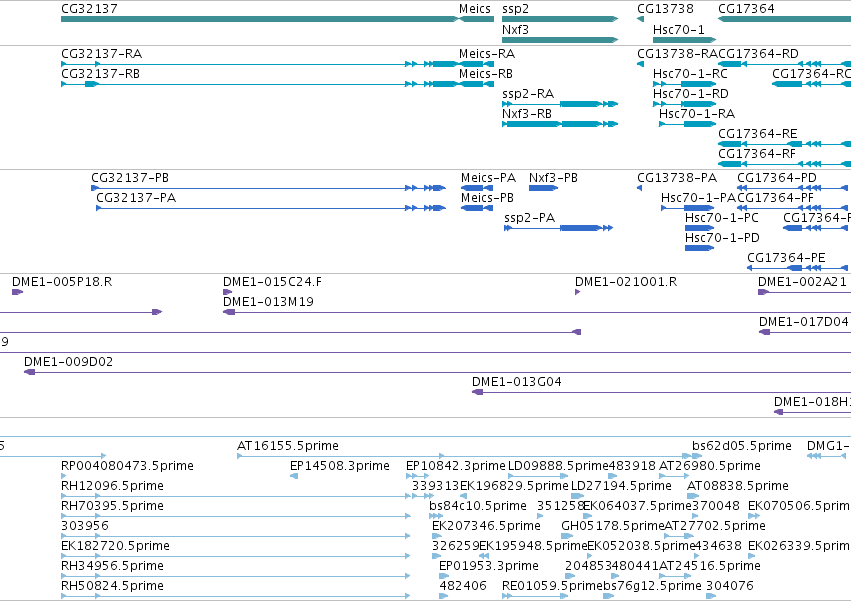Select transcript Meics-RB

coord(477,84)
